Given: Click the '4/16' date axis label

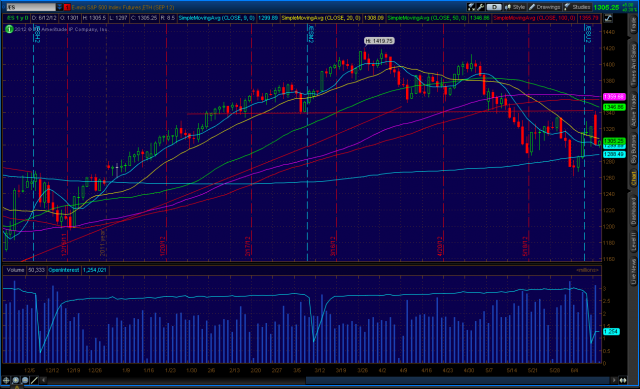Looking at the screenshot, I should [427, 371].
